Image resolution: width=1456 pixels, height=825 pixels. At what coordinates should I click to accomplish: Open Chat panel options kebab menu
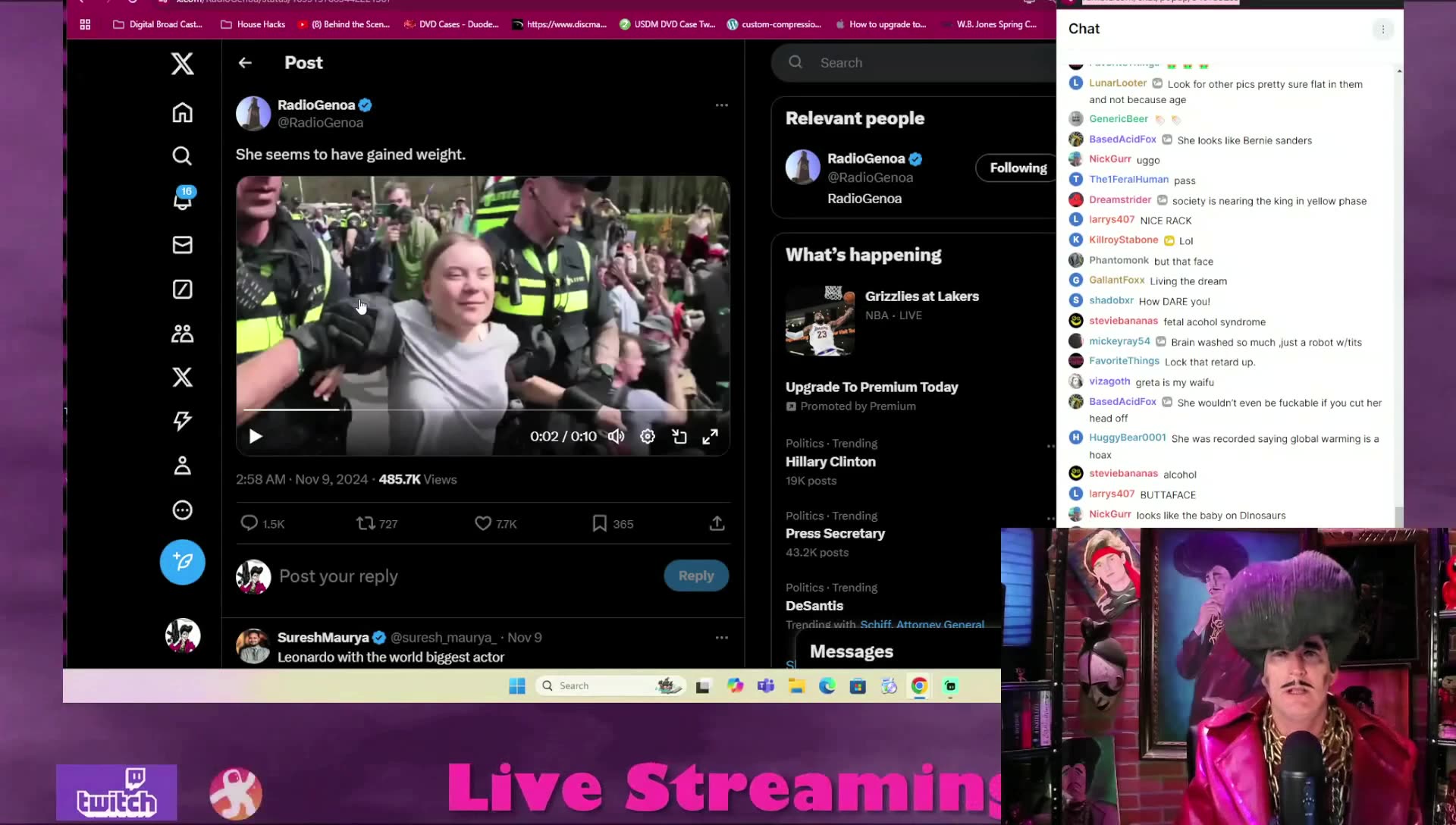coord(1382,30)
